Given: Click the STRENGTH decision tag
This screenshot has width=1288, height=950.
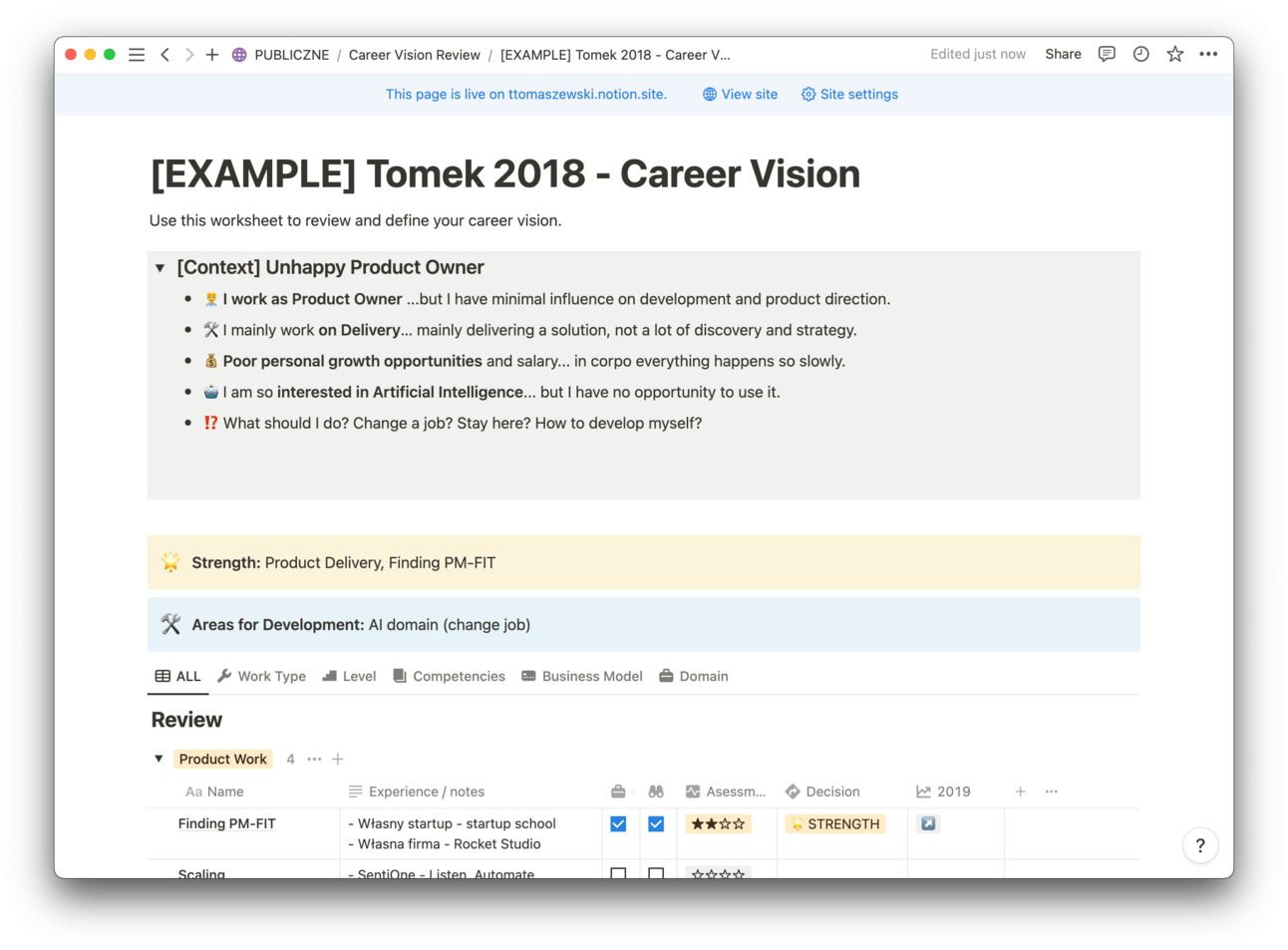Looking at the screenshot, I should (835, 823).
